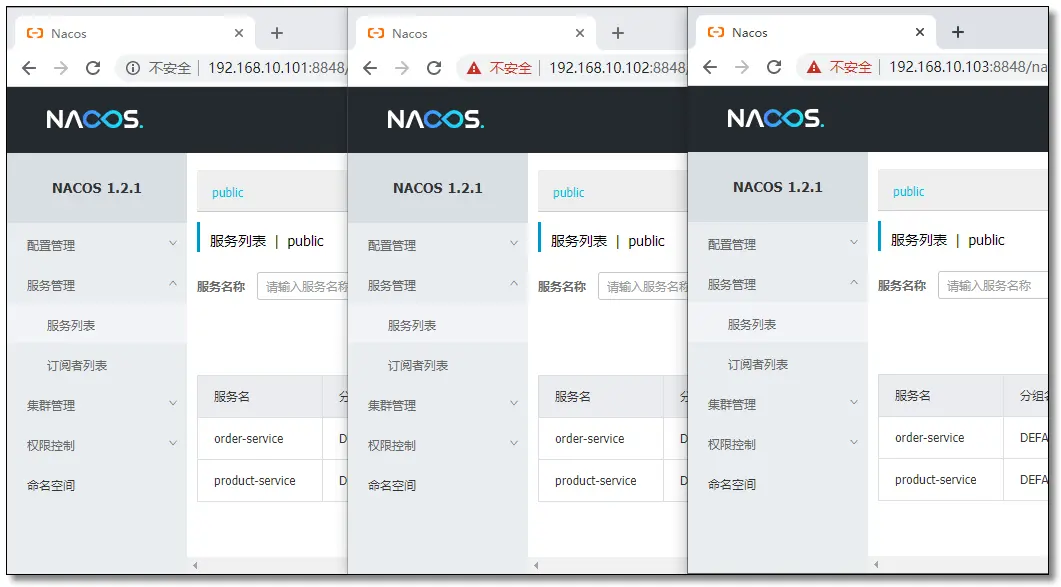This screenshot has height=587, width=1061.
Task: Select the public namespace in the 192.168.10.103 window
Action: point(908,191)
